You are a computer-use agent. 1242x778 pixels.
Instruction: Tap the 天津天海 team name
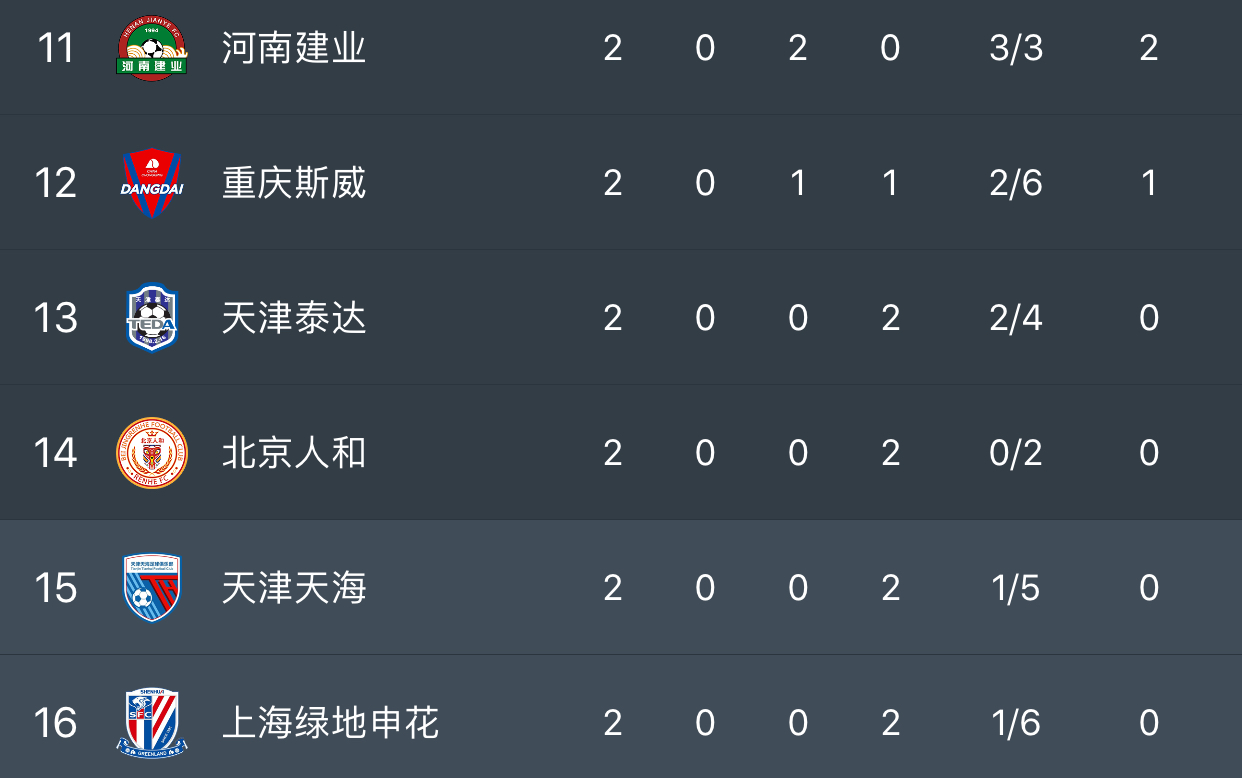294,588
